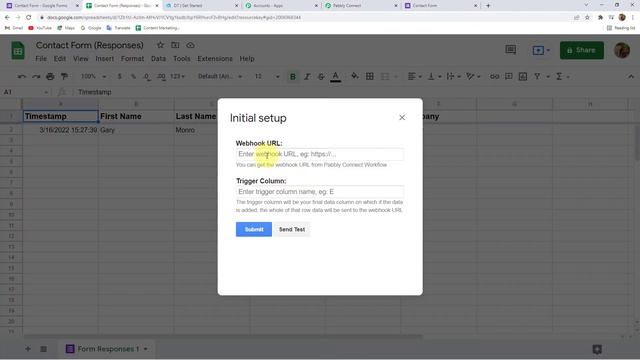The width and height of the screenshot is (640, 360).
Task: Click the paint format icon
Action: [64, 76]
